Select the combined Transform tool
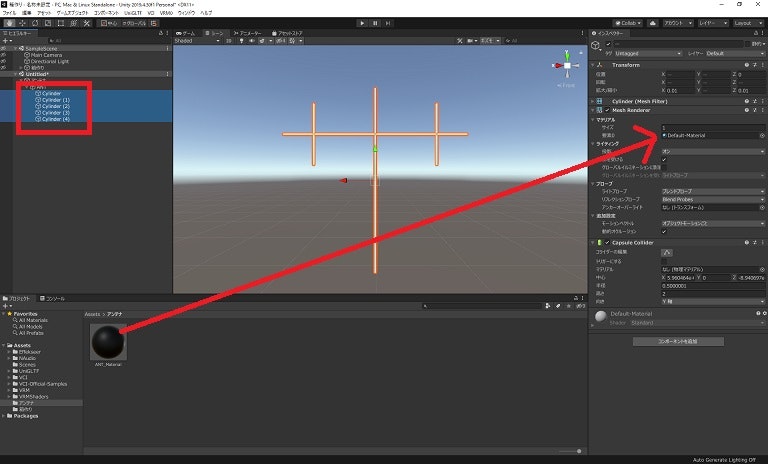Image resolution: width=768 pixels, height=464 pixels. coord(73,23)
